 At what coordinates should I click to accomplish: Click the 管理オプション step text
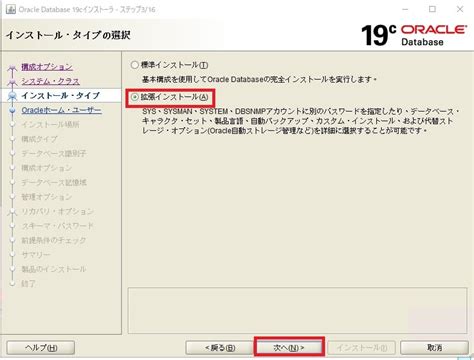pos(47,197)
